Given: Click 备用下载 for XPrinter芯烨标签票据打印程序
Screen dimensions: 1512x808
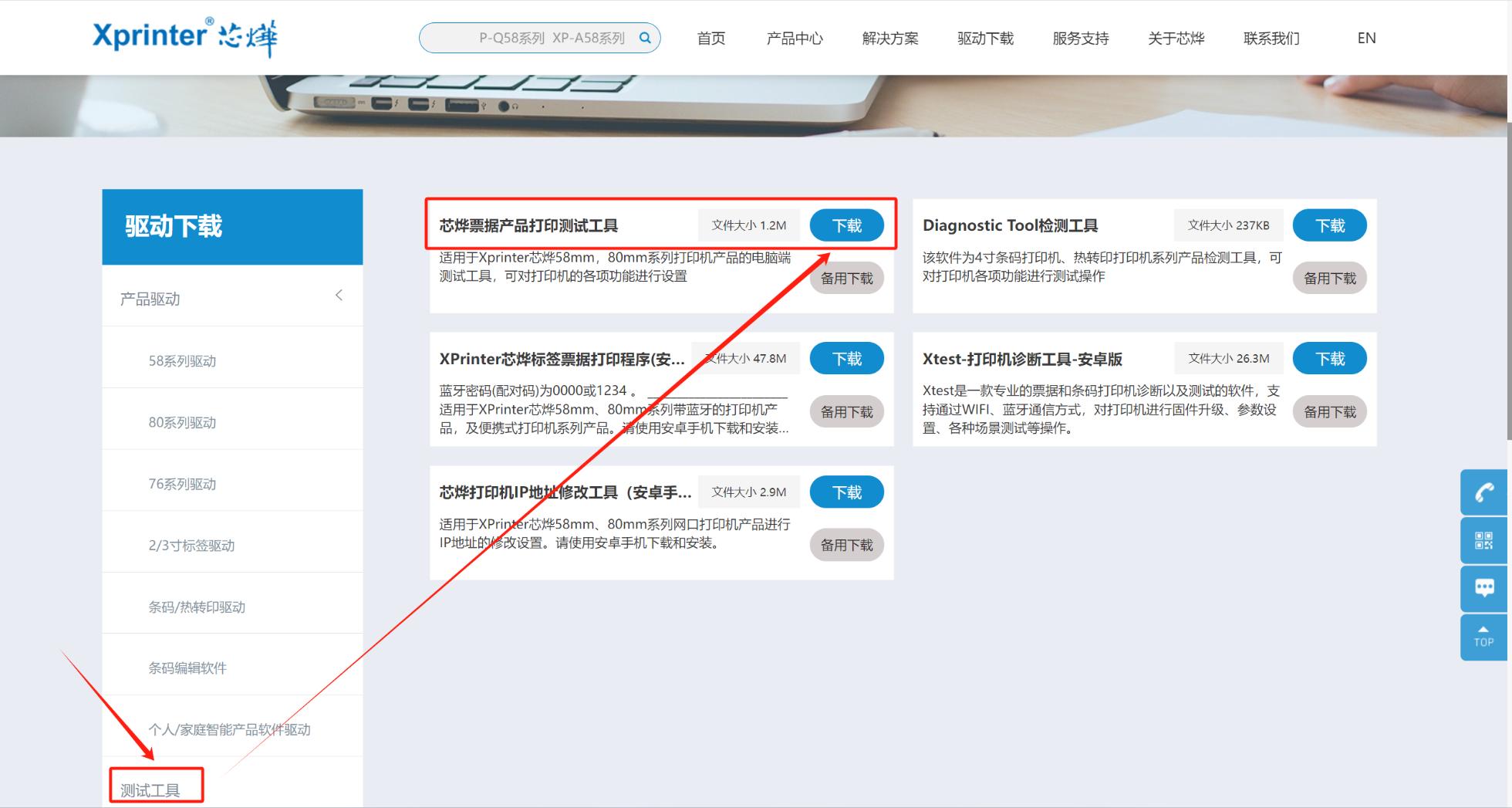Looking at the screenshot, I should click(846, 411).
